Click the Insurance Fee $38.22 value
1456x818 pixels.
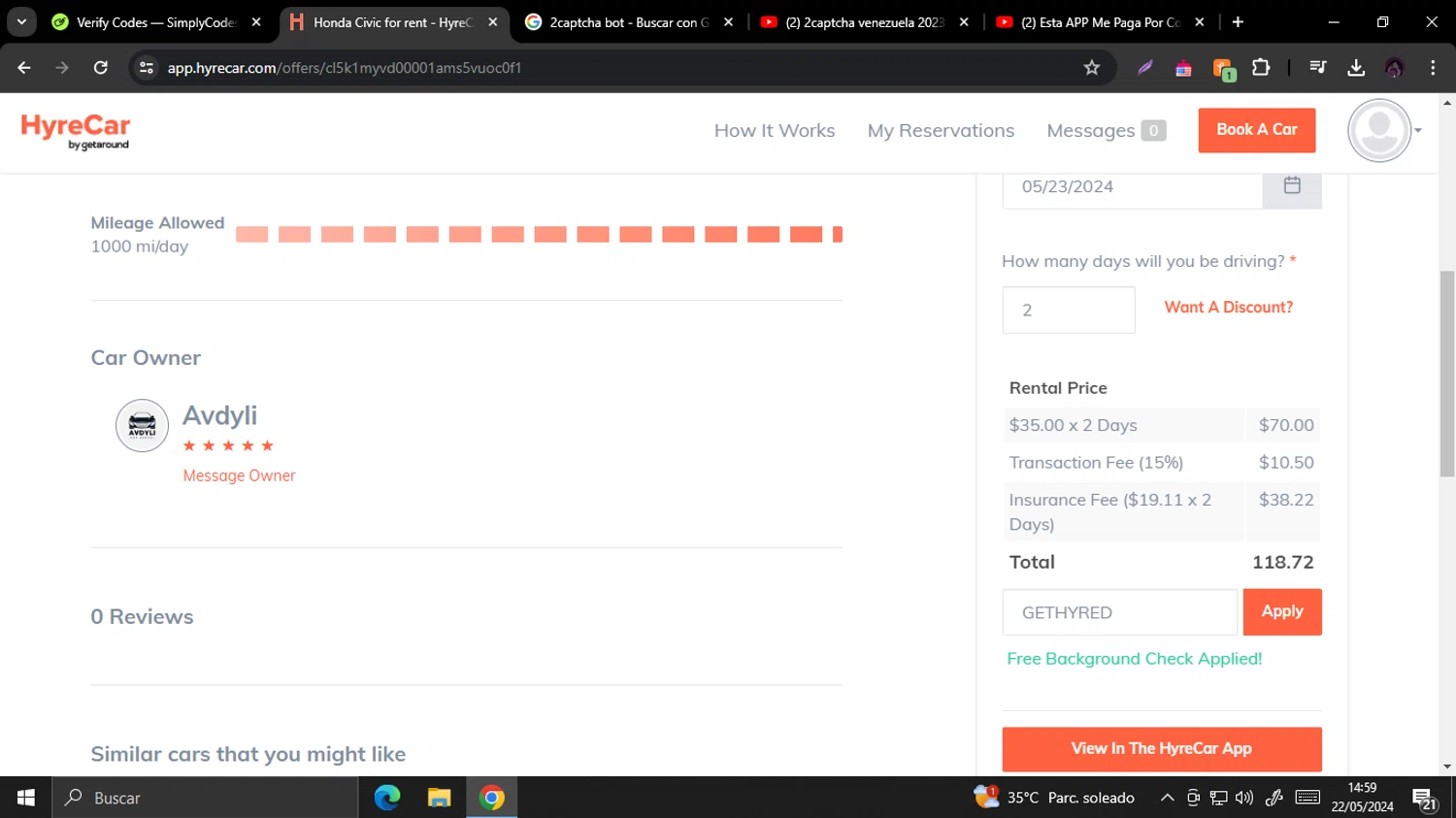1286,500
